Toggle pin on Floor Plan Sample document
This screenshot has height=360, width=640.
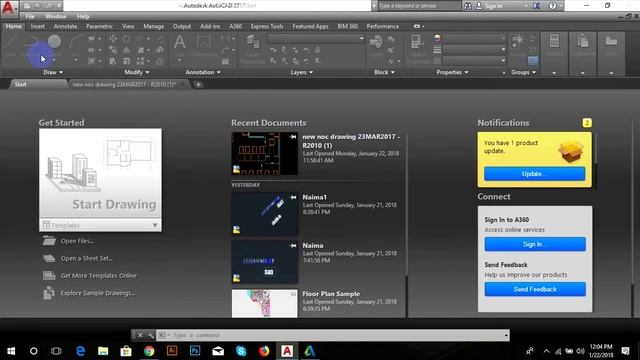click(293, 294)
